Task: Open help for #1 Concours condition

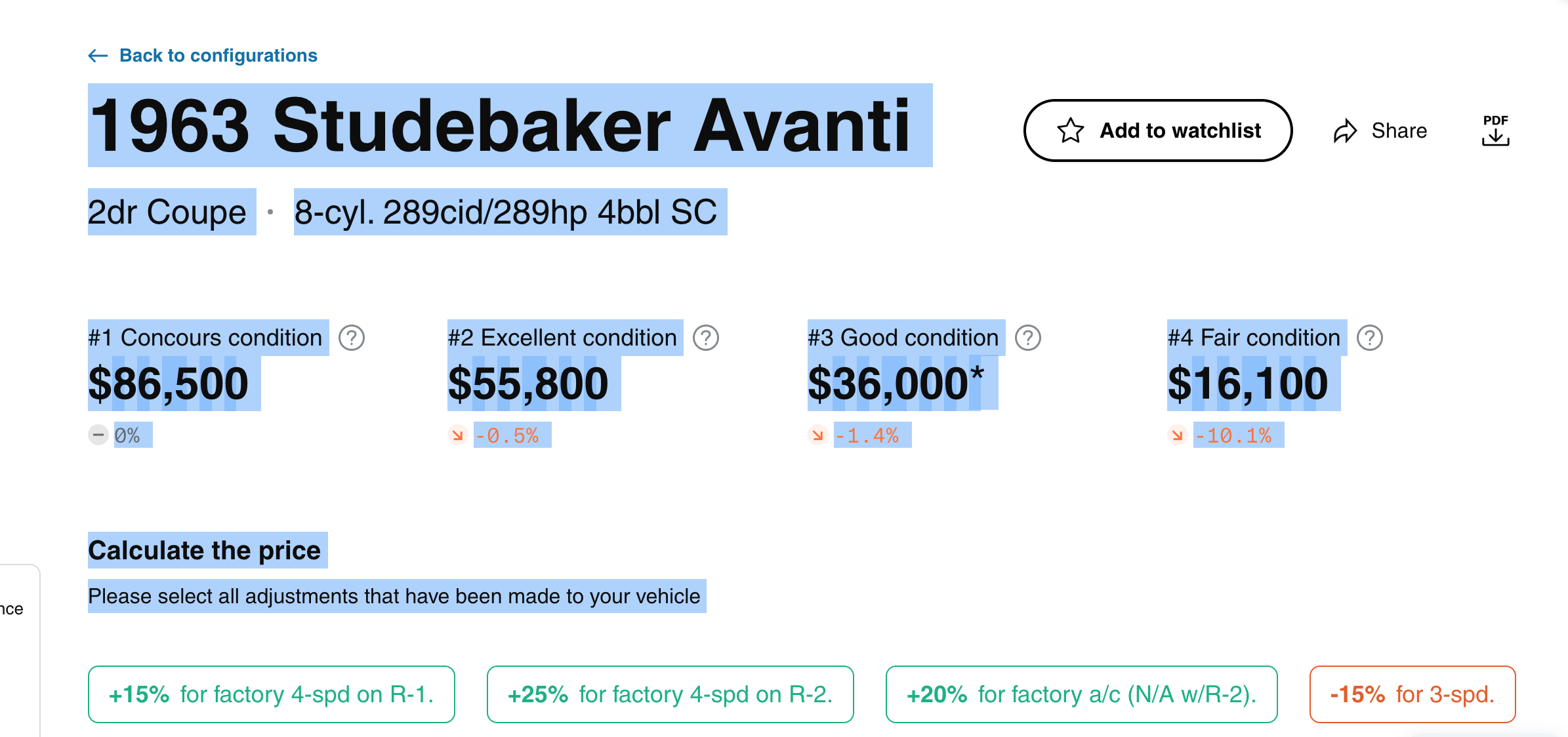Action: 352,338
